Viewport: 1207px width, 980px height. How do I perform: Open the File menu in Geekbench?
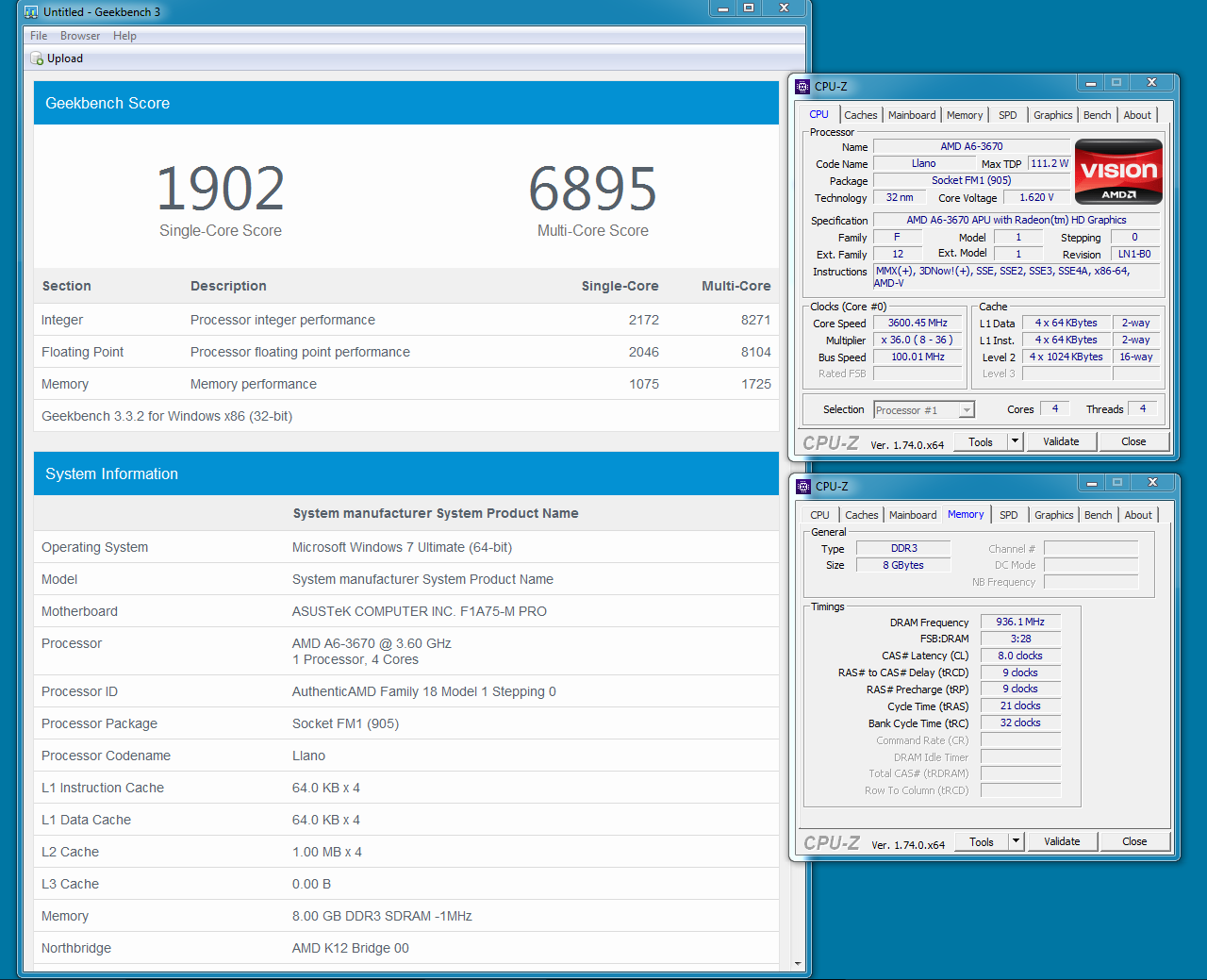pyautogui.click(x=39, y=36)
